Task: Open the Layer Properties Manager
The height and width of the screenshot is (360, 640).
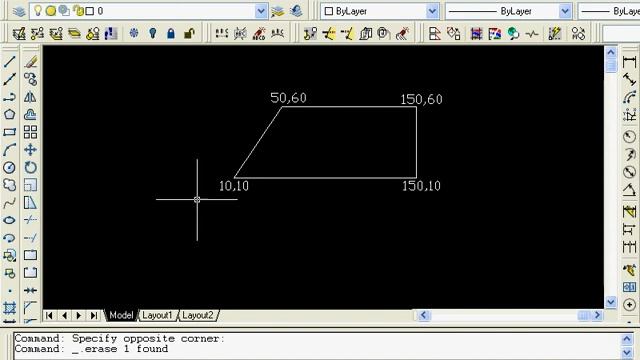Action: click(x=19, y=11)
